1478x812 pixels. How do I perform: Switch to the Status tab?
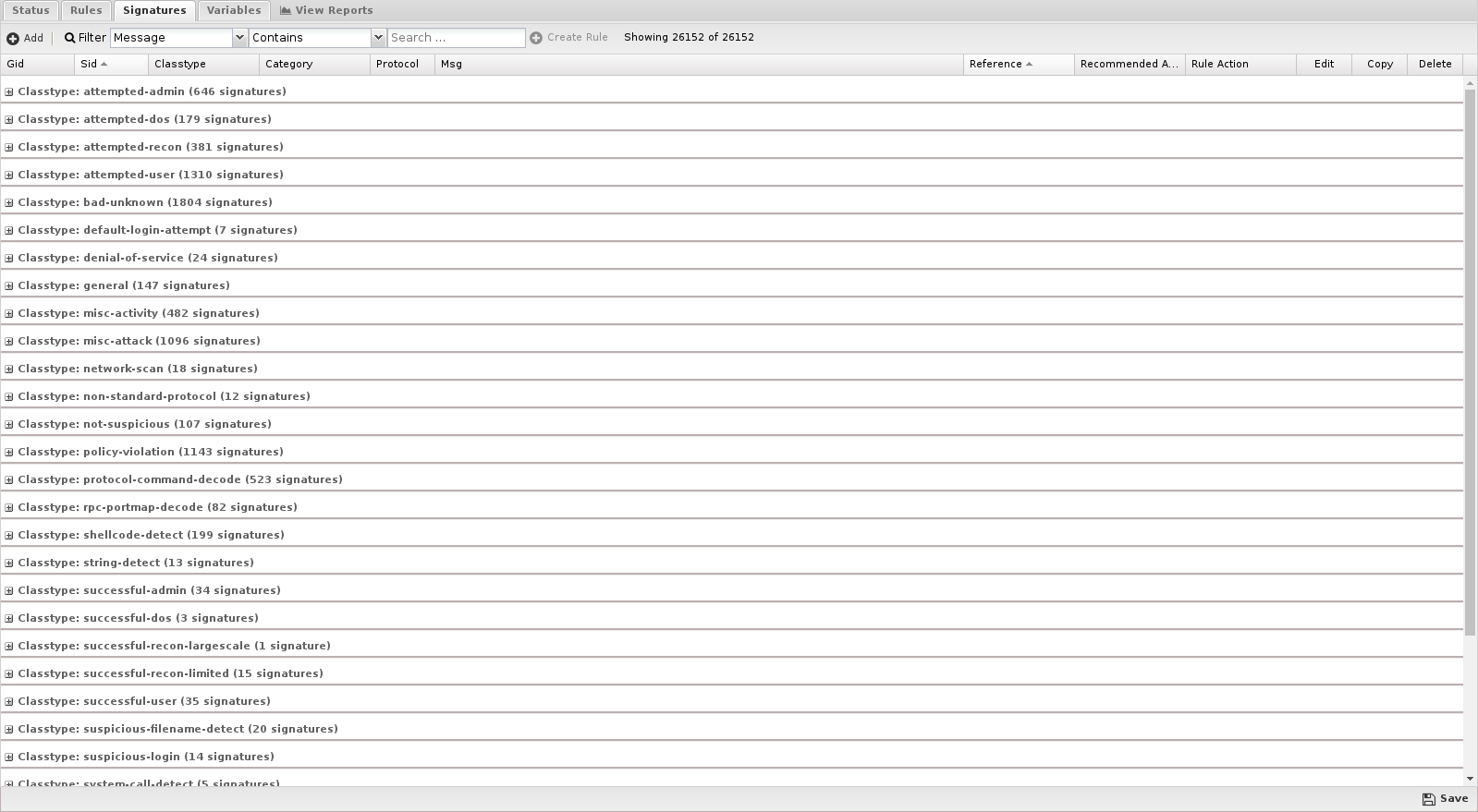click(x=31, y=10)
